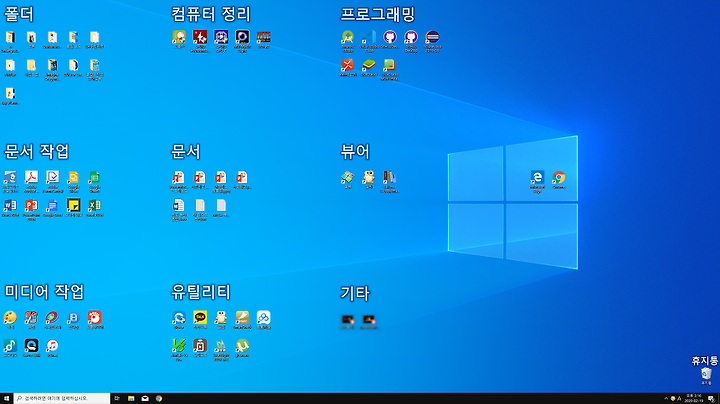
Task: Open File Explorer from the taskbar
Action: click(x=131, y=398)
